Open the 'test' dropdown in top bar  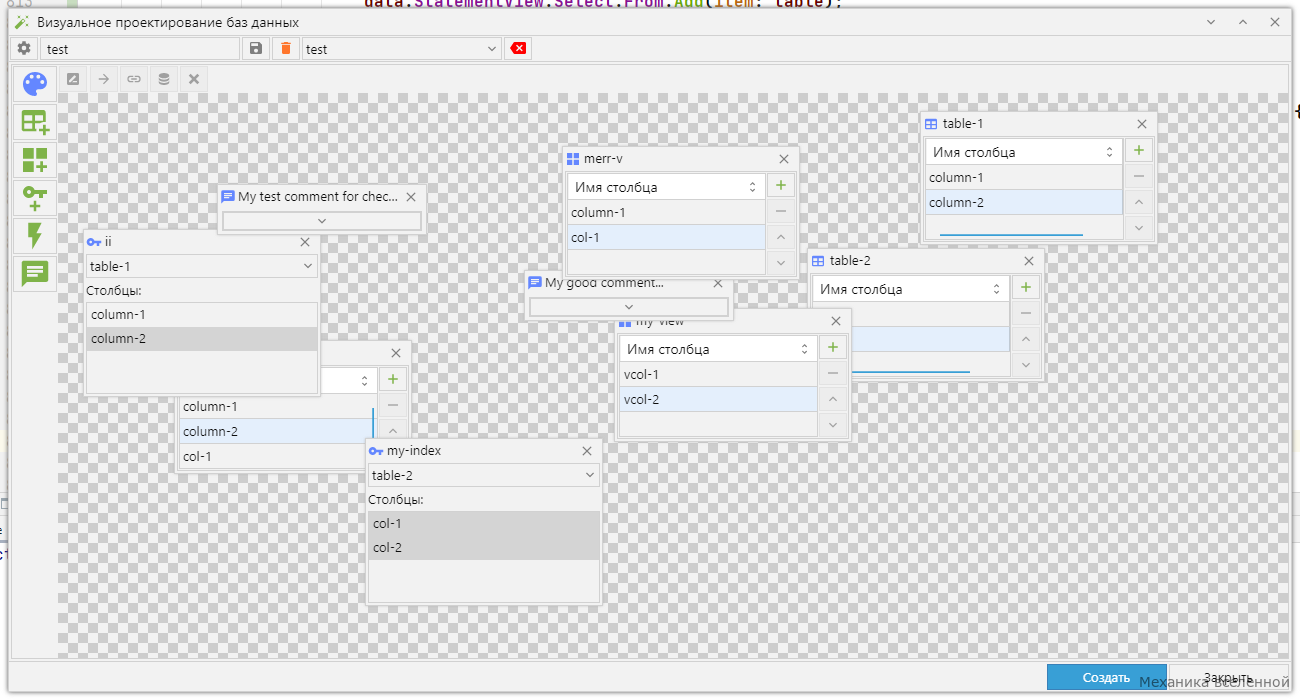click(x=402, y=48)
